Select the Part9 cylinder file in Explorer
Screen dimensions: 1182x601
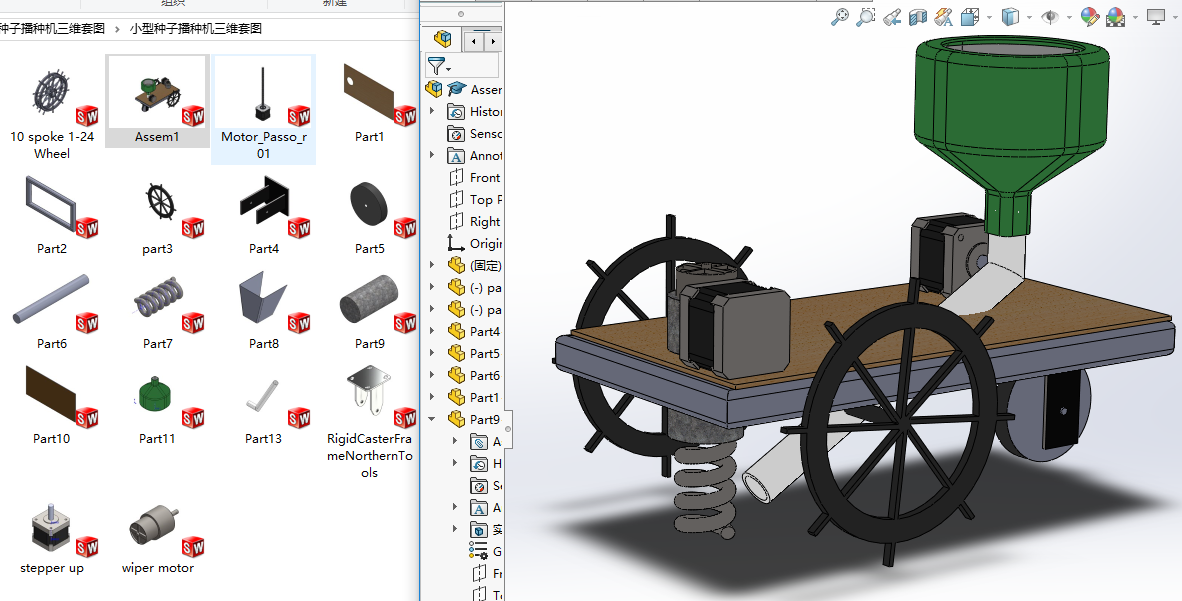point(369,310)
